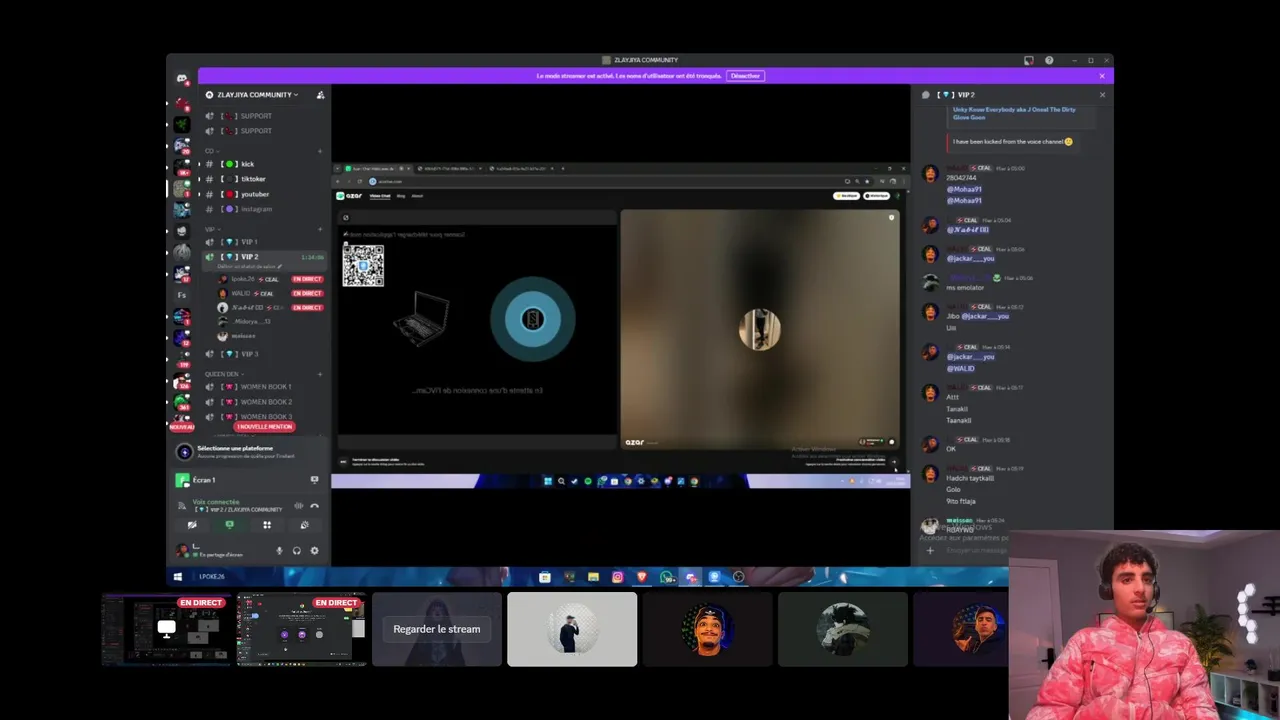Dismiss the purple streamer mode banner
This screenshot has height=720, width=1280.
click(1102, 76)
